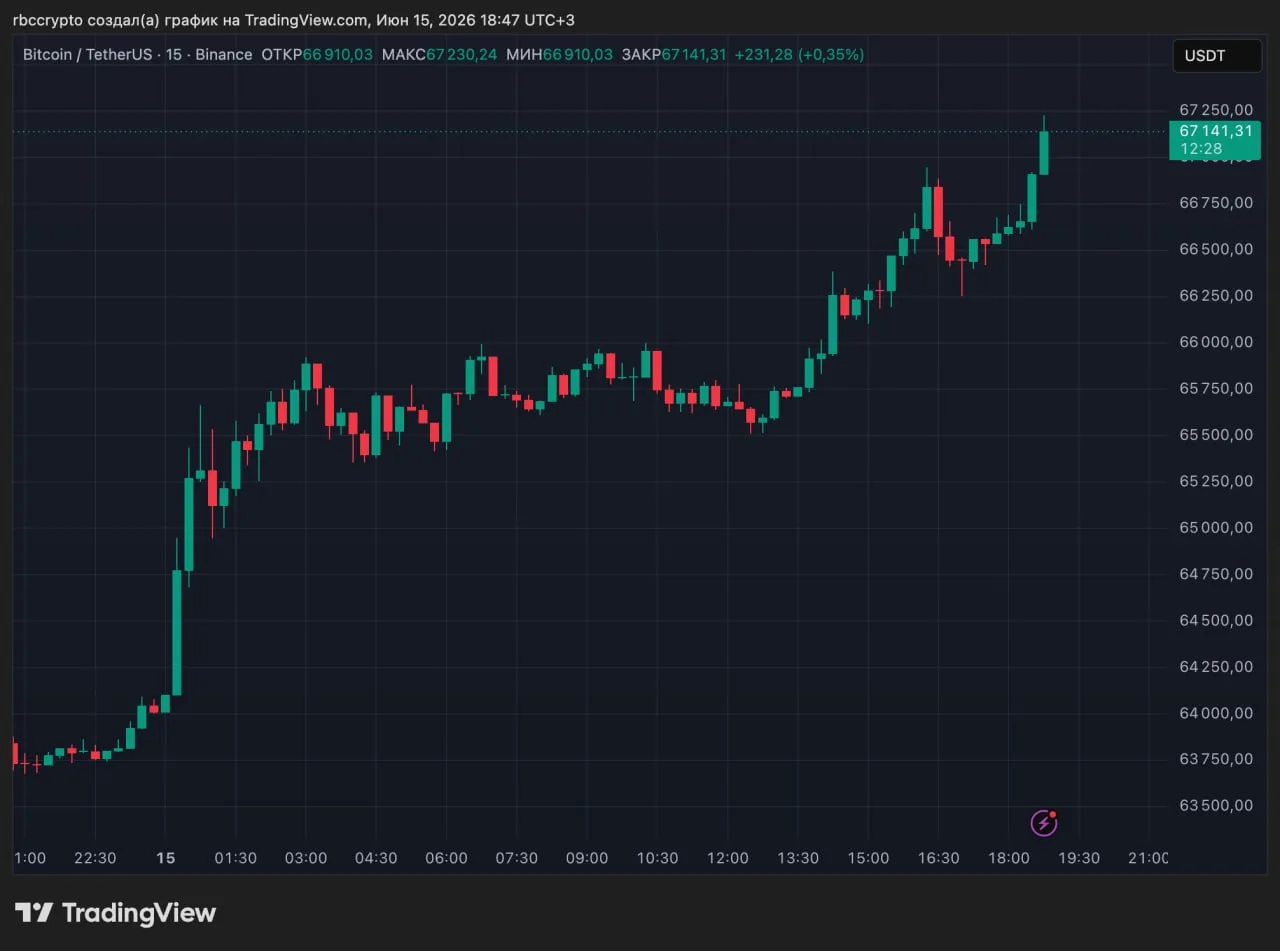Viewport: 1280px width, 951px height.
Task: Click the 18:00 time axis label
Action: (x=1008, y=858)
